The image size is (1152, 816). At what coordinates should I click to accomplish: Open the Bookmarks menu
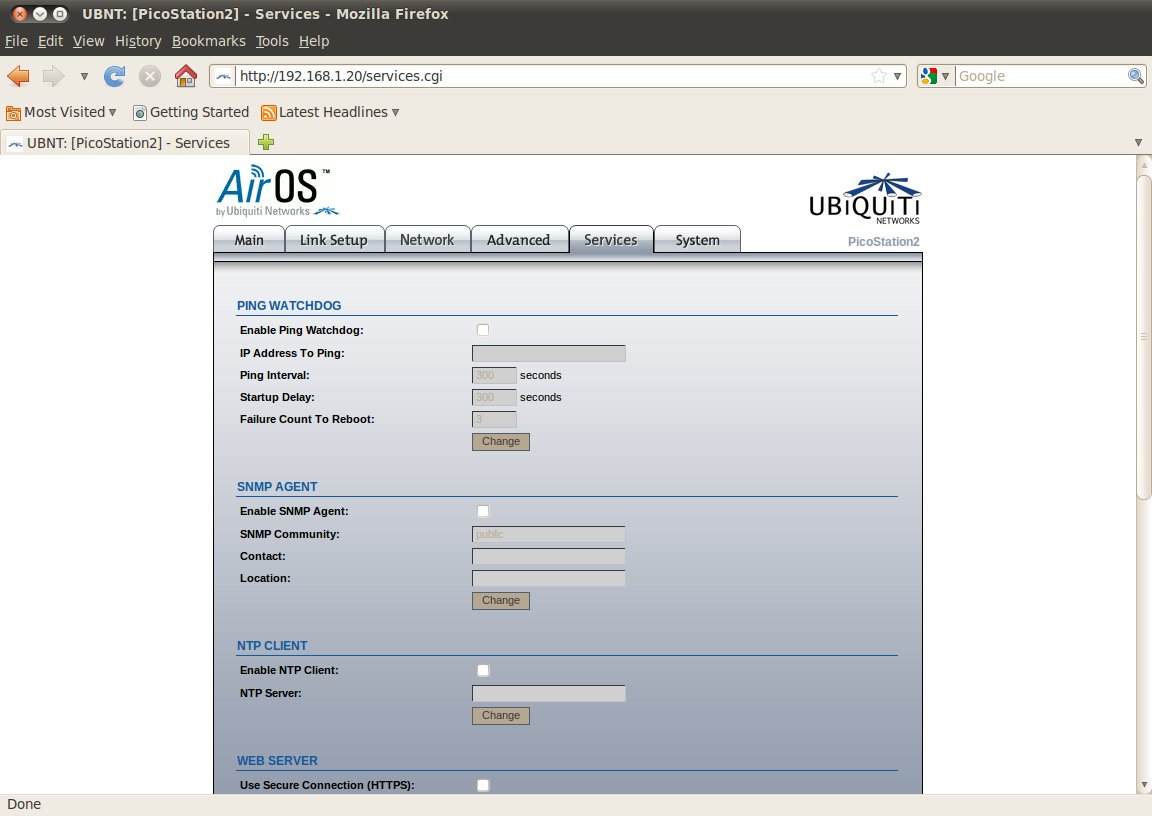point(209,41)
